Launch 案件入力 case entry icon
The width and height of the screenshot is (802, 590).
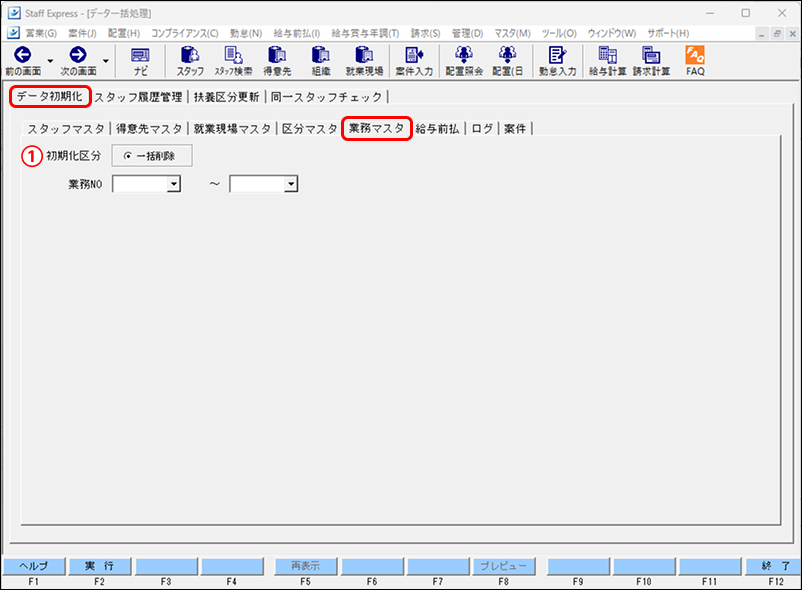(411, 60)
